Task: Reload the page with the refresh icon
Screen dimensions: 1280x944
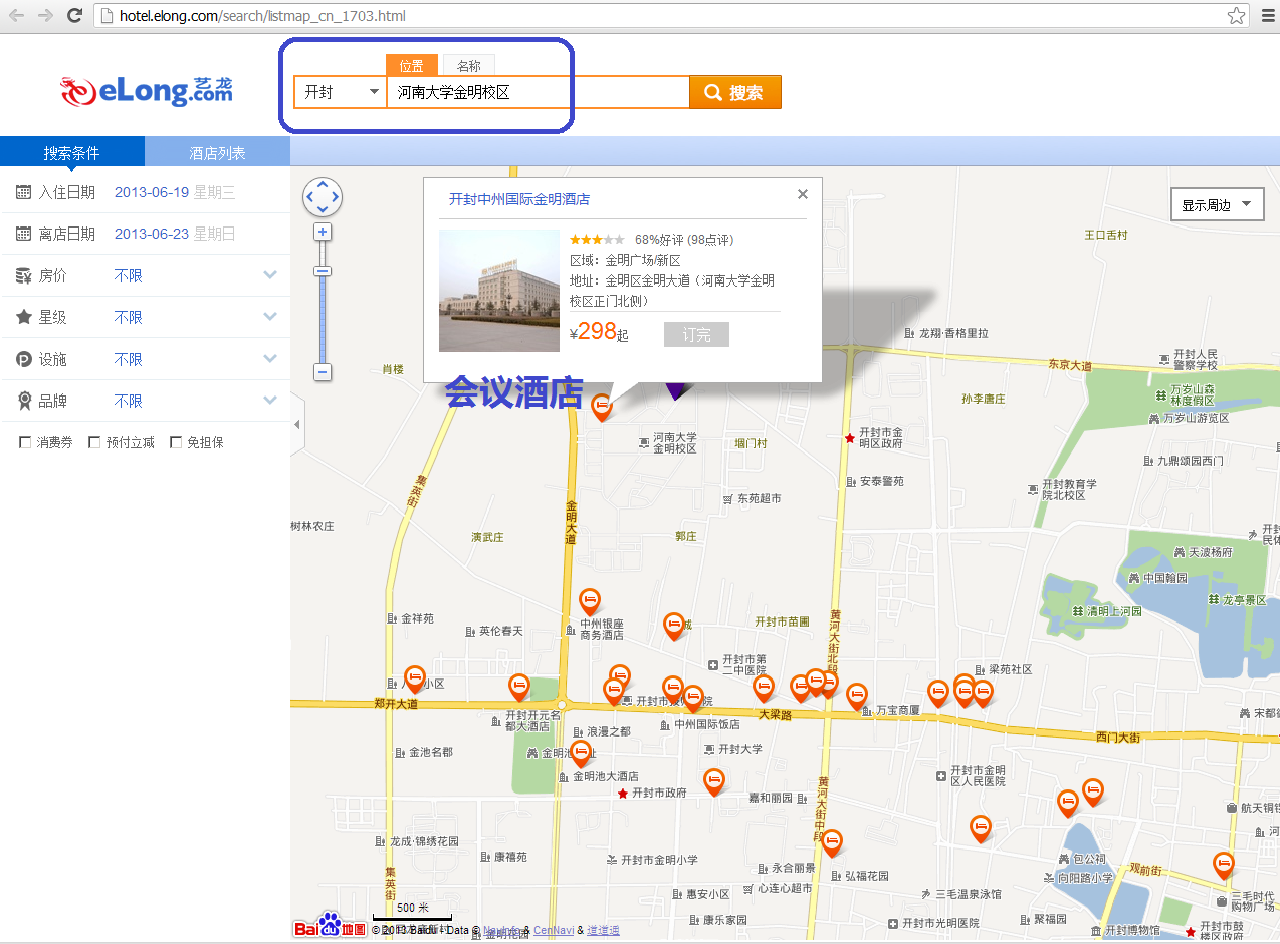Action: [x=74, y=16]
